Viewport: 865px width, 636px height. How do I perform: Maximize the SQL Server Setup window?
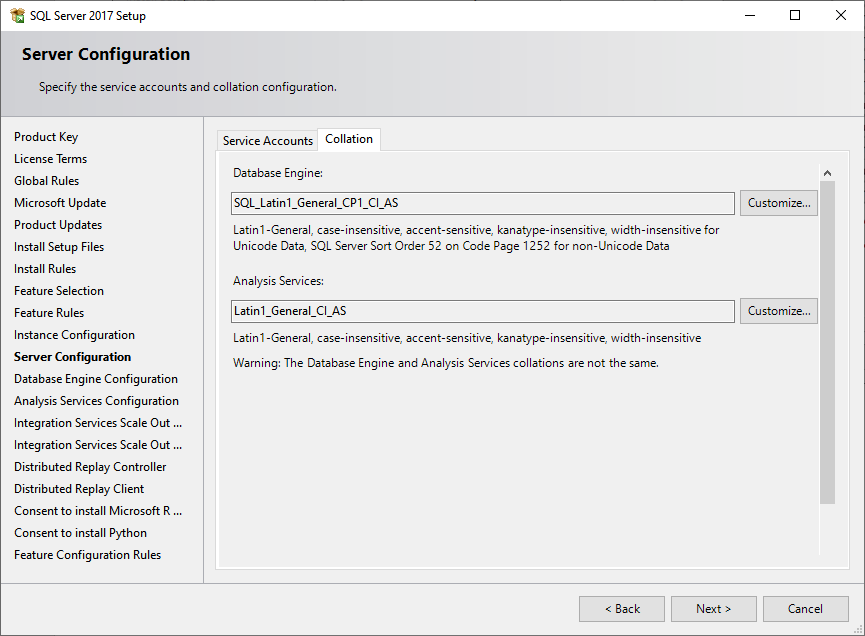[x=795, y=16]
